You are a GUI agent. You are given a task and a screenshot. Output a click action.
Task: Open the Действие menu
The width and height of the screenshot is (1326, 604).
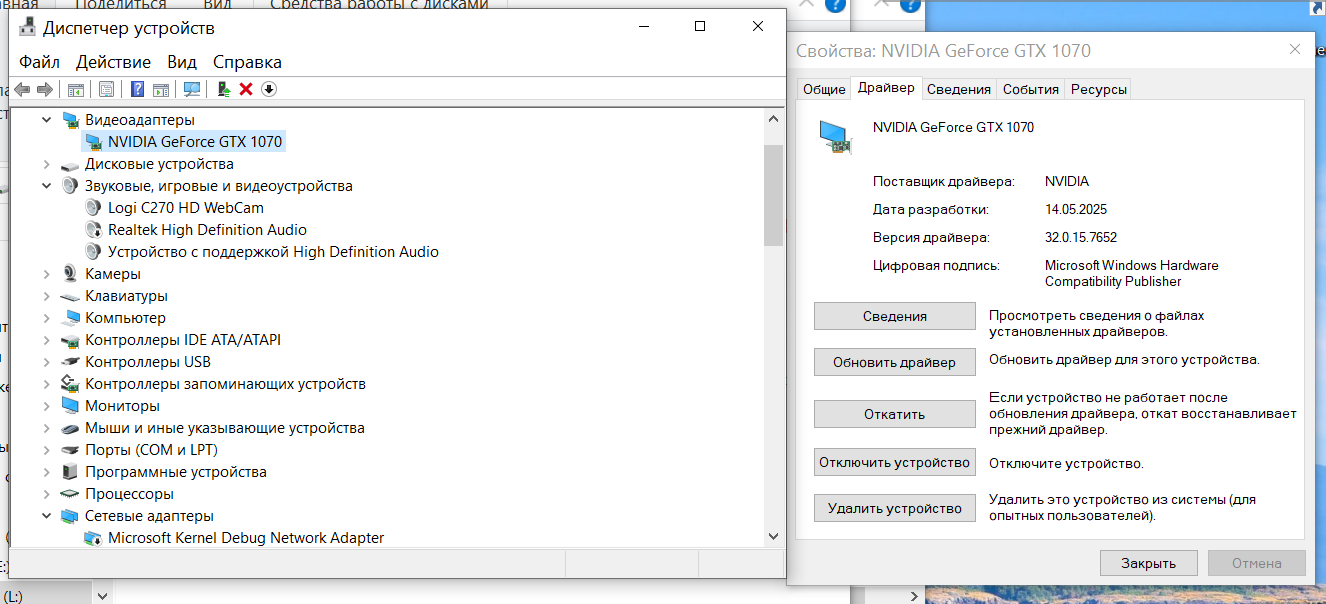(x=114, y=62)
